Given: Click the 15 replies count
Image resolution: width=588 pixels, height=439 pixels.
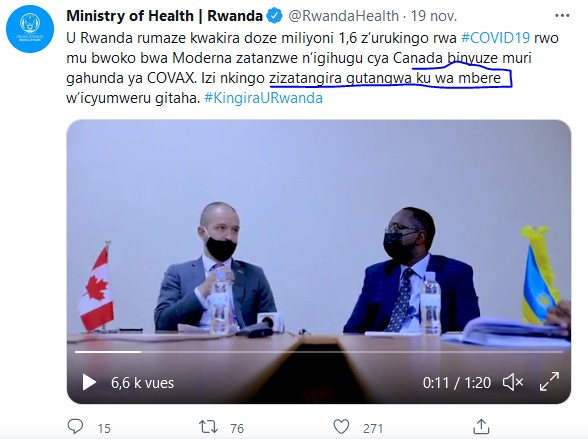Looking at the screenshot, I should point(104,428).
